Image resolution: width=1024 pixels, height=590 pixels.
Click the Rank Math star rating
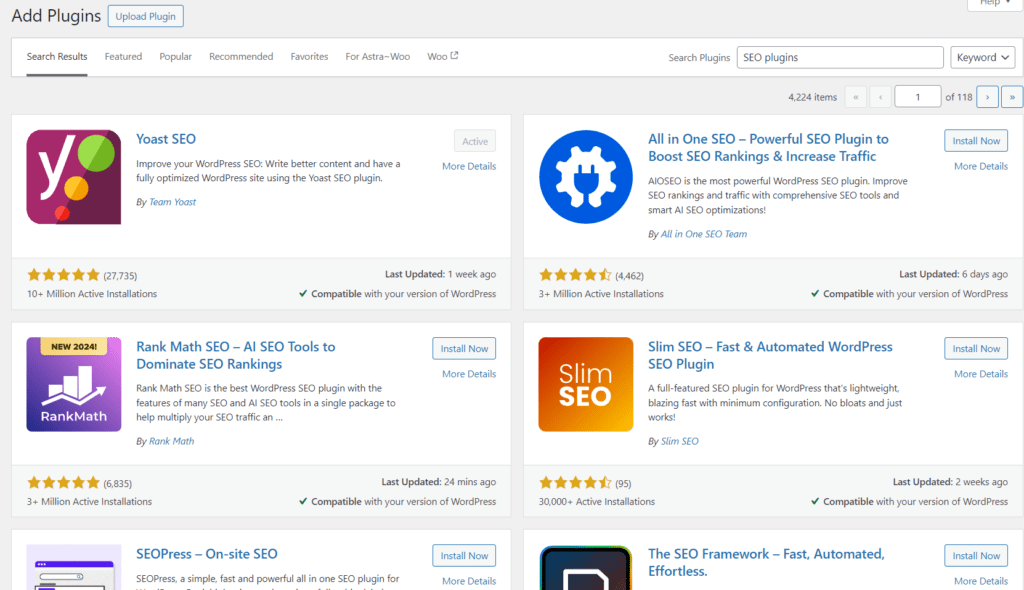click(63, 483)
